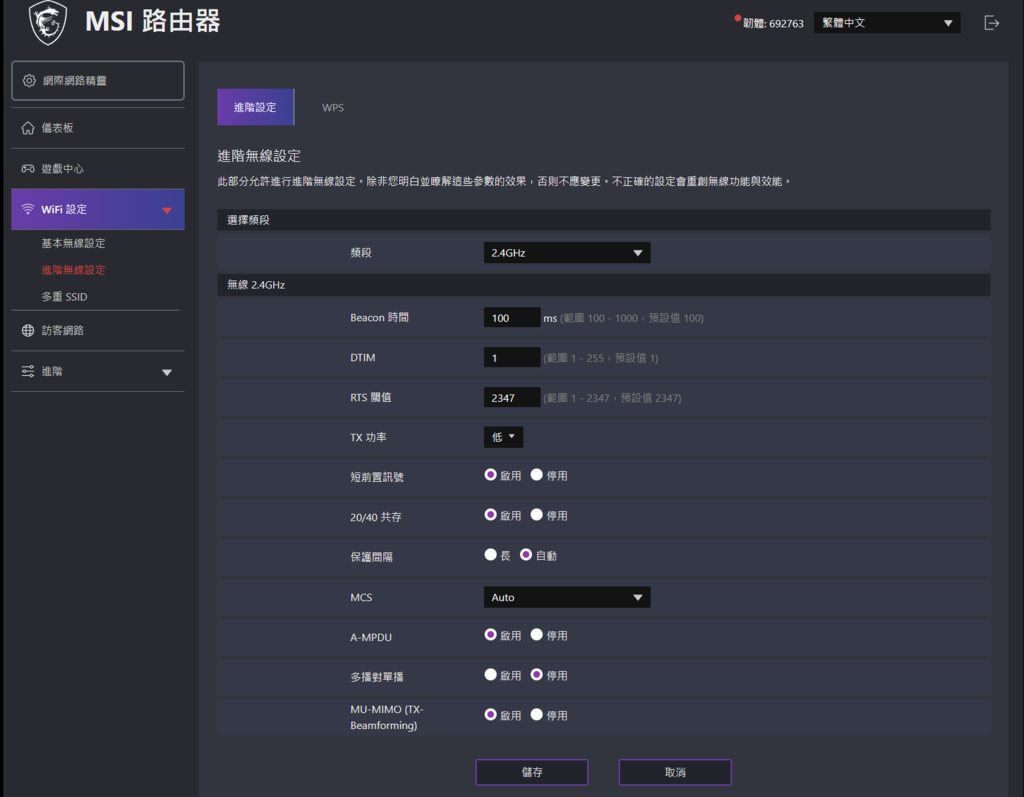Open the 網際網路精靈 setup wizard

[x=98, y=80]
